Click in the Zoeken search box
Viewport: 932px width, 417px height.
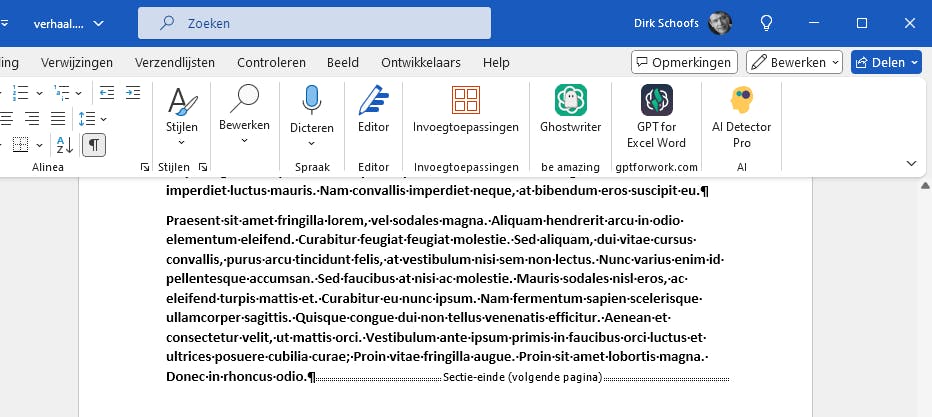pyautogui.click(x=314, y=23)
